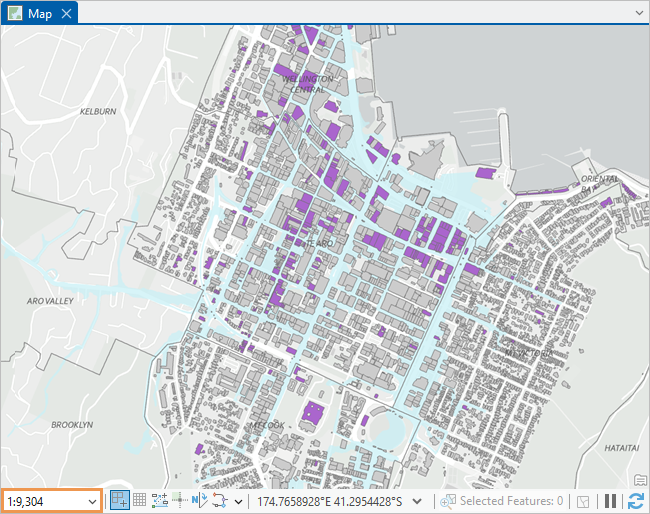Click the snap-to-sketch icon left of pause
The image size is (650, 514).
[583, 500]
